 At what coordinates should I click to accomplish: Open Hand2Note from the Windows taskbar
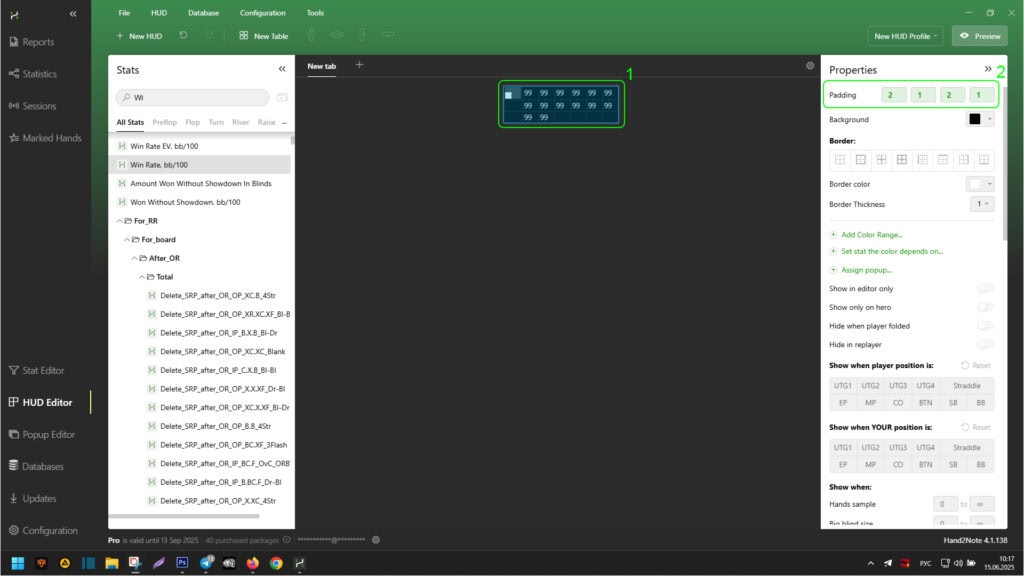pos(300,563)
